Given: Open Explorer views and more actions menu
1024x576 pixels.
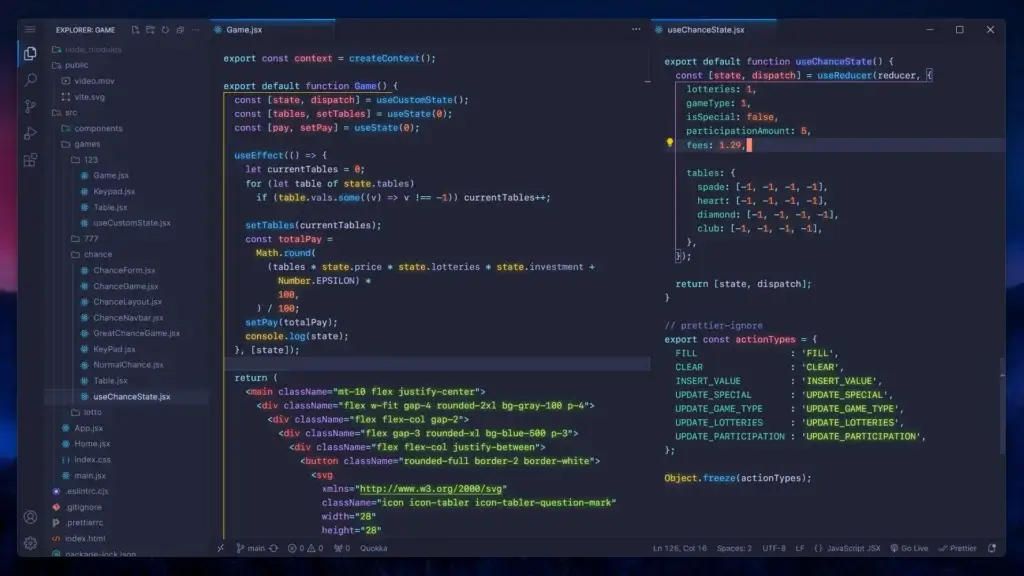Looking at the screenshot, I should (195, 30).
